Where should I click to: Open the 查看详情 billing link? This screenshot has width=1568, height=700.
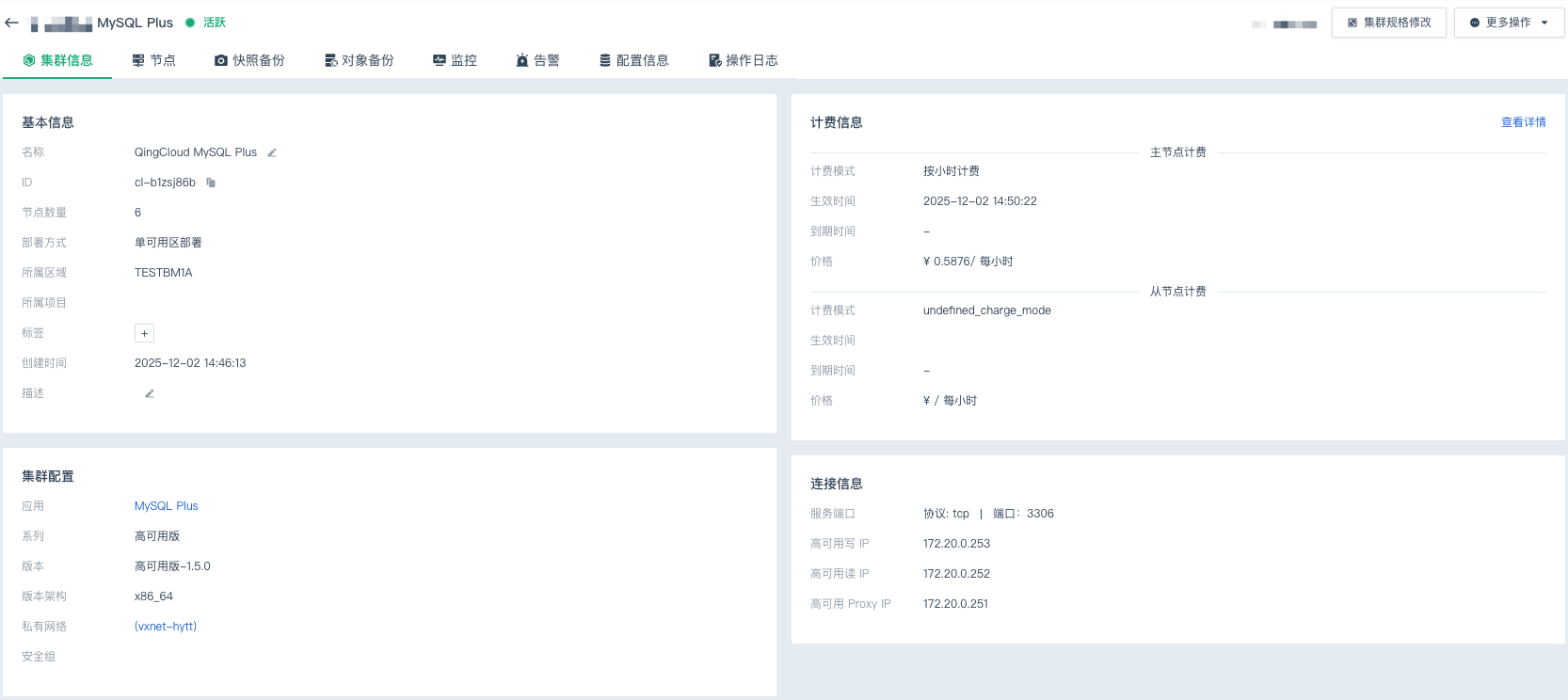(x=1524, y=122)
